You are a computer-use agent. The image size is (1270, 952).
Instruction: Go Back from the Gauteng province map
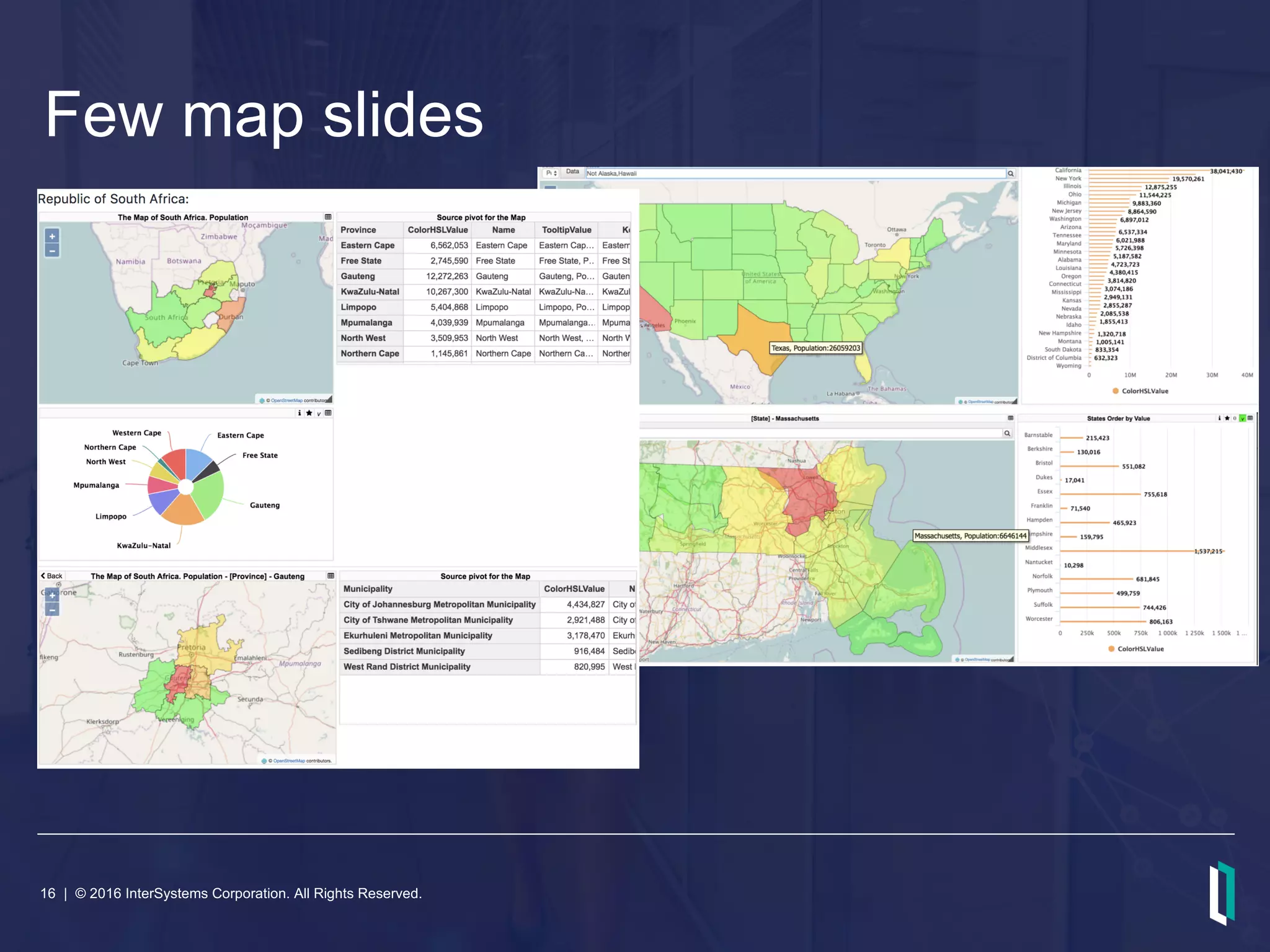point(52,576)
